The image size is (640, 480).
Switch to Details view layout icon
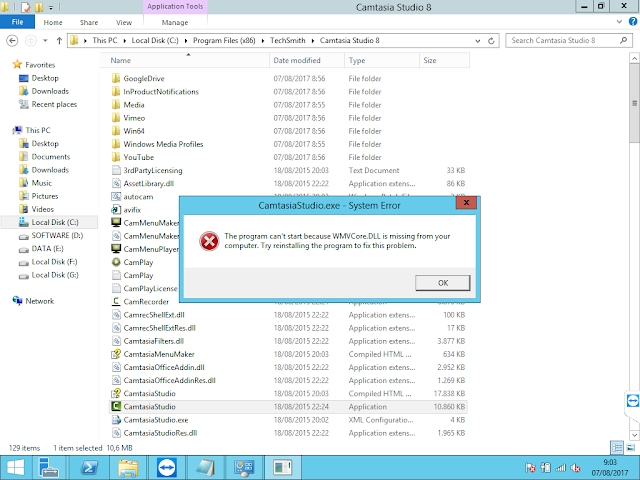click(617, 448)
